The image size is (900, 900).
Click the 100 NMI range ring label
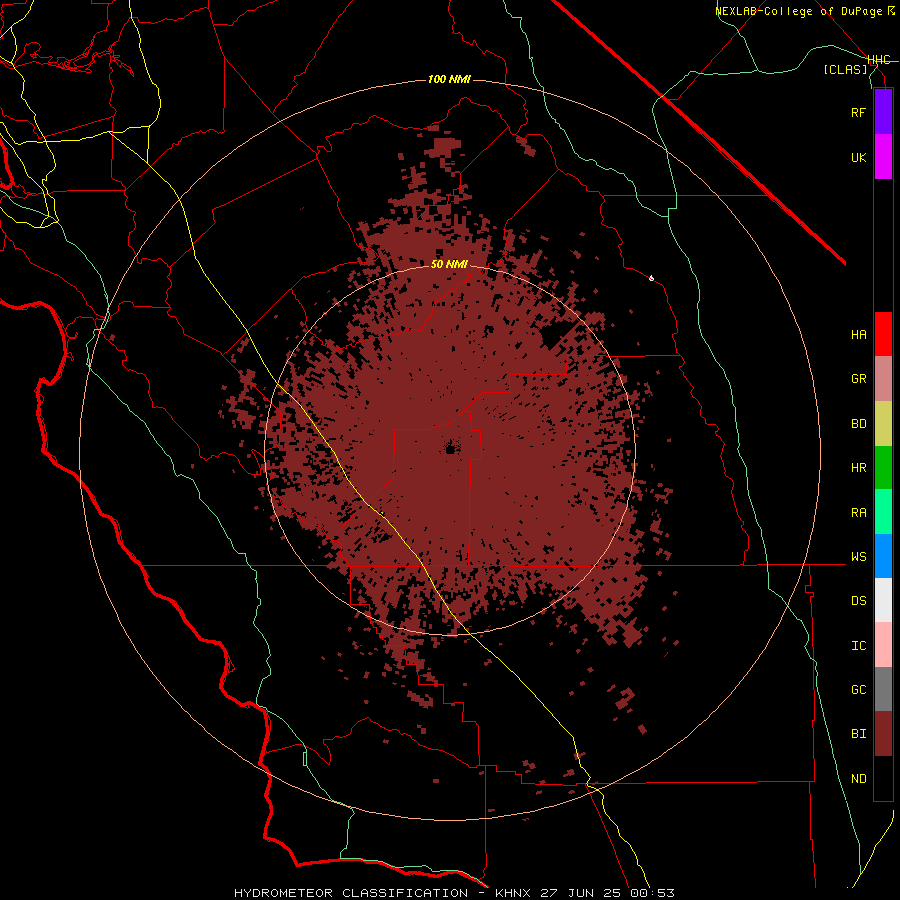[x=449, y=79]
